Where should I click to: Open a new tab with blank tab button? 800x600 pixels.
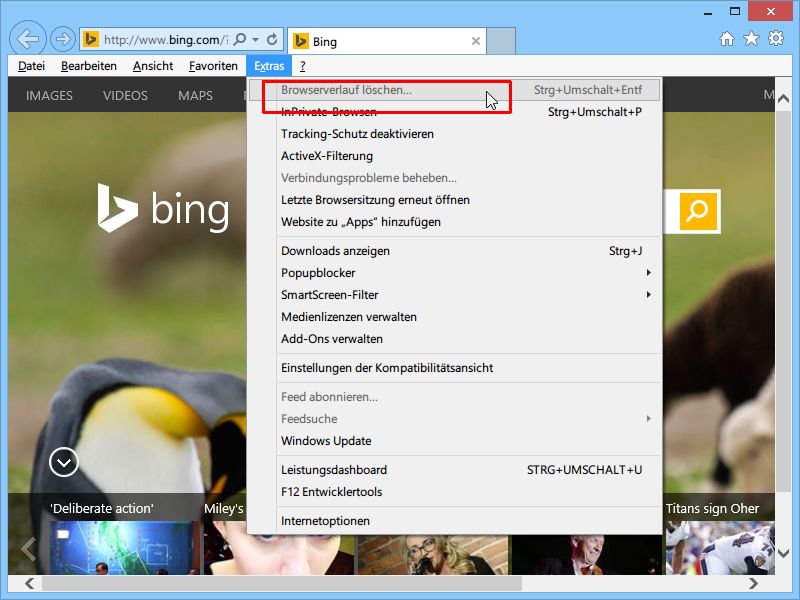pos(501,41)
